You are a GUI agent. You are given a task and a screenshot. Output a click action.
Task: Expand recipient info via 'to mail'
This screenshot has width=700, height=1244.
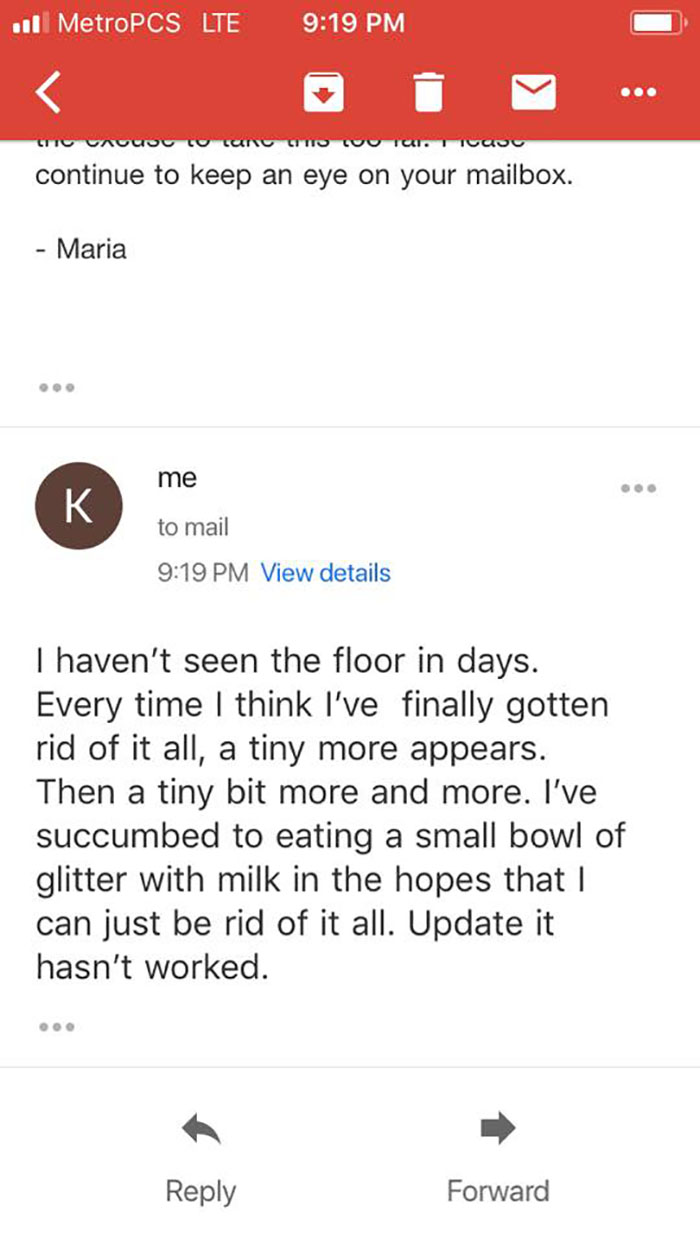pos(192,527)
